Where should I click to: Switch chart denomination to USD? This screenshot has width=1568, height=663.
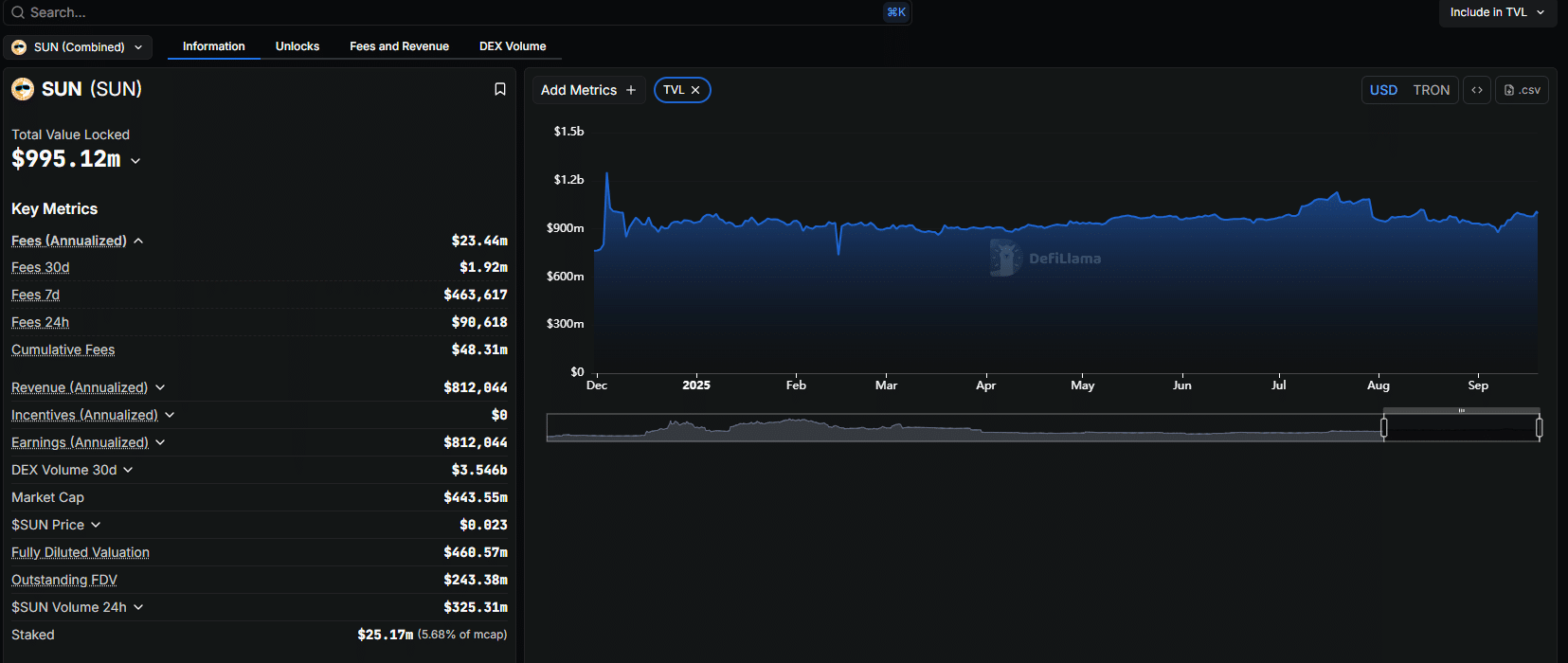pyautogui.click(x=1383, y=90)
